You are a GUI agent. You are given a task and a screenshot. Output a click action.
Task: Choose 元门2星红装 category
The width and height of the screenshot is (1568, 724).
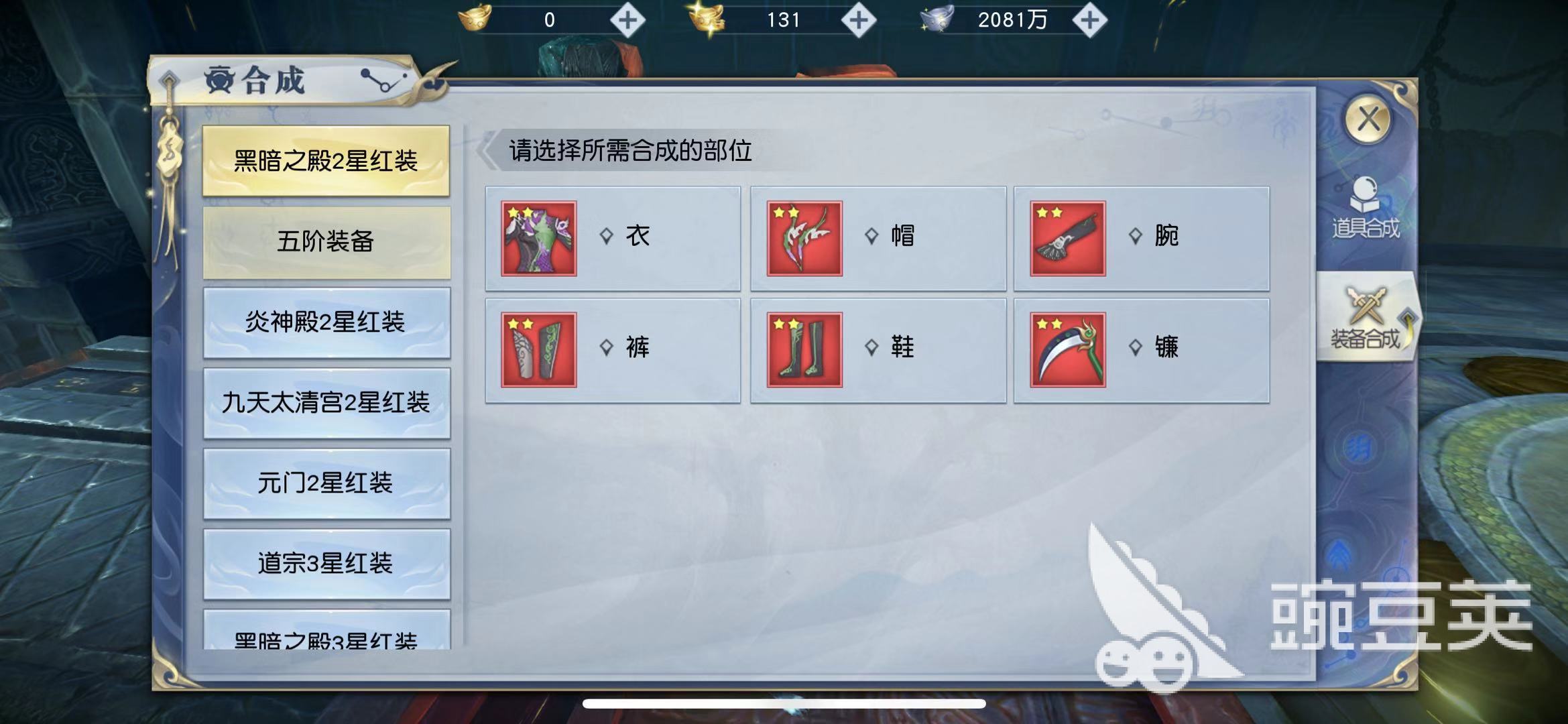coord(326,483)
